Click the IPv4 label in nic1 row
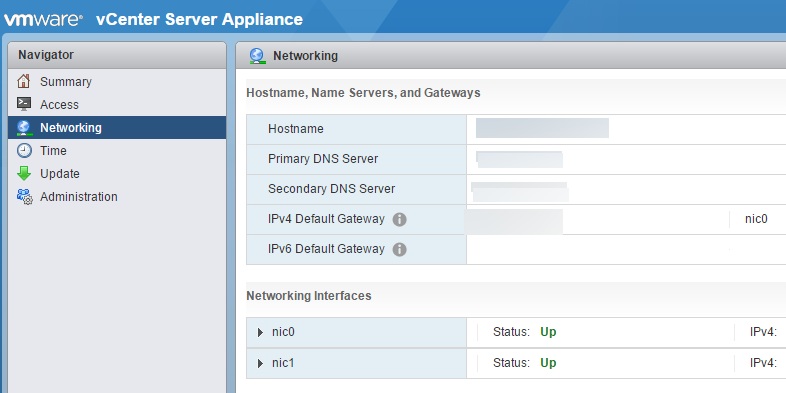The image size is (786, 393). pyautogui.click(x=763, y=363)
